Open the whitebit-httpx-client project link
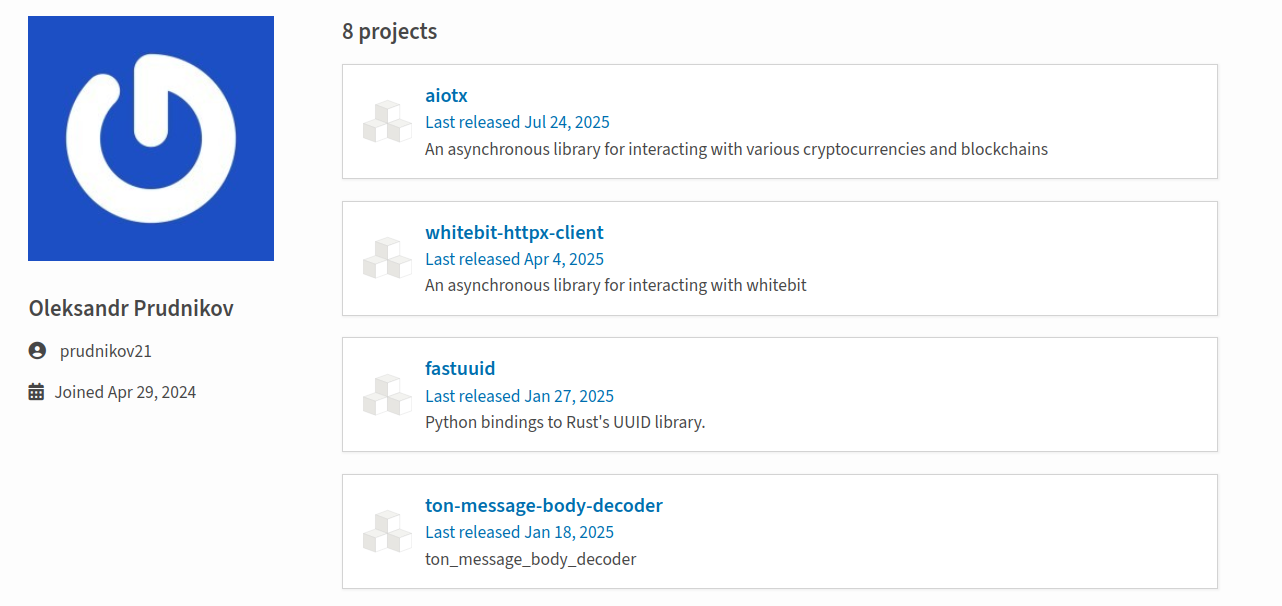The height and width of the screenshot is (606, 1282). click(514, 232)
